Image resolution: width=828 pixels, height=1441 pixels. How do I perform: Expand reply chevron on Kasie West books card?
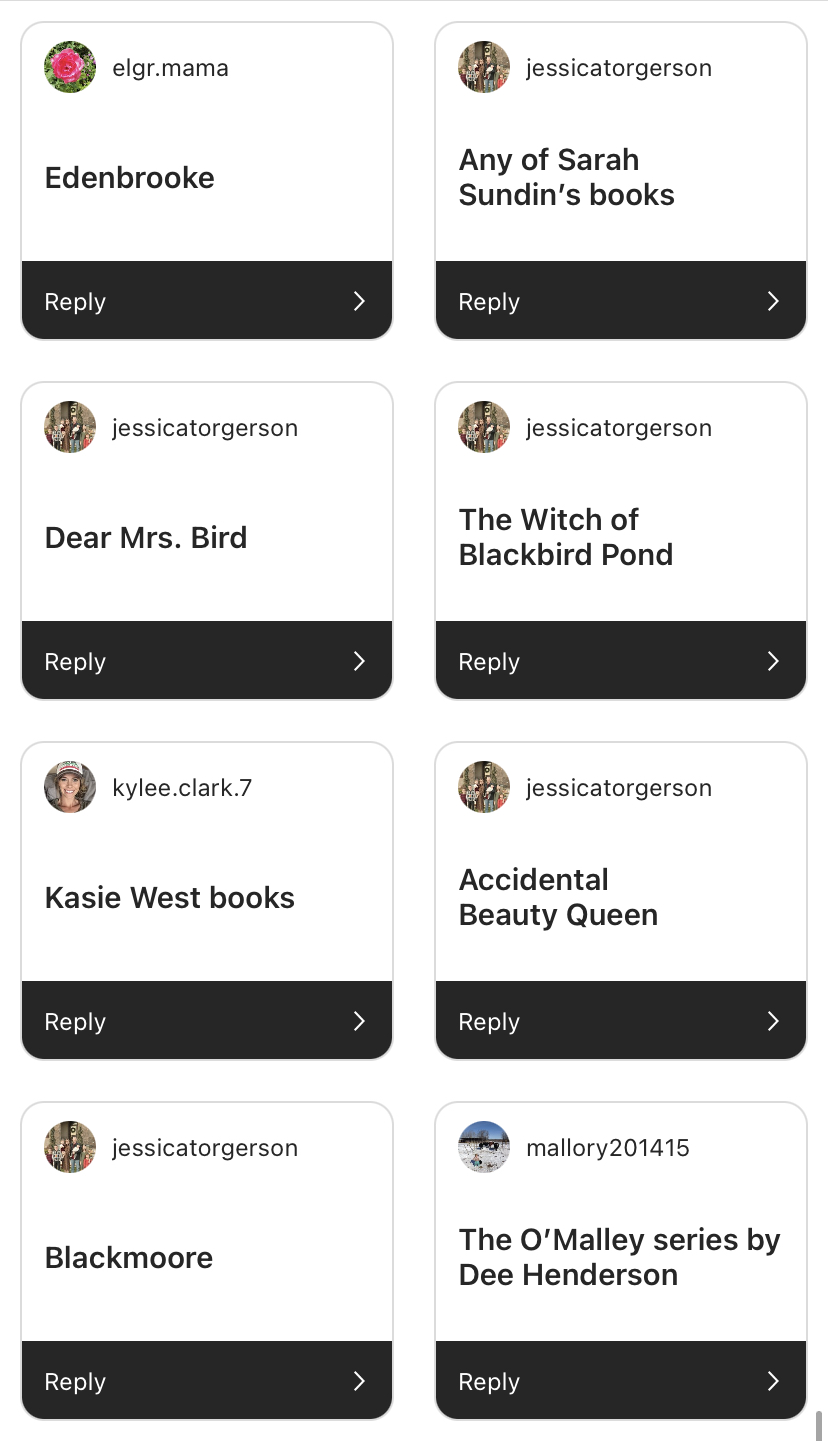359,1021
